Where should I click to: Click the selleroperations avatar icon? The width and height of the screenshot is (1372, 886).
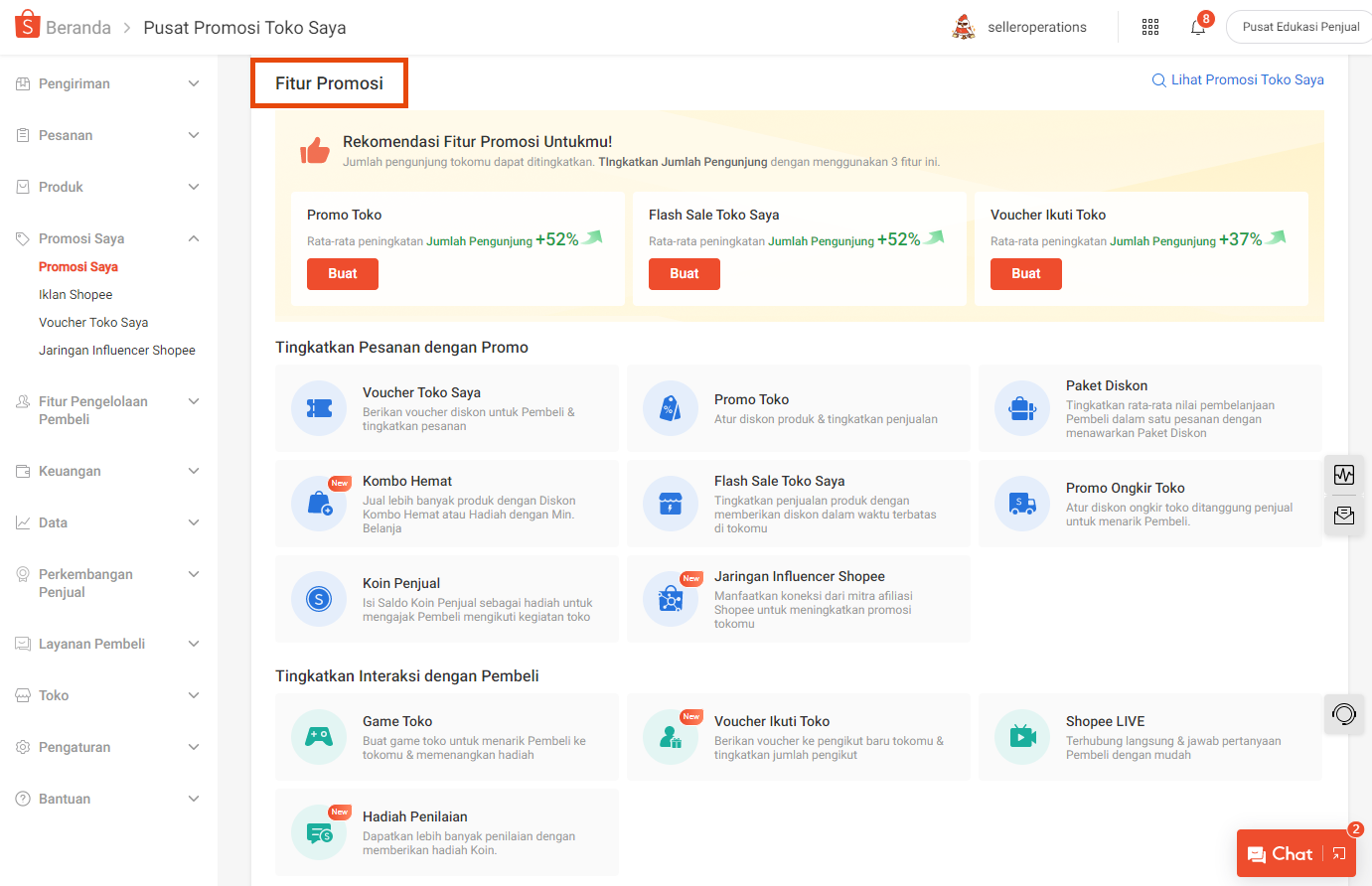tap(964, 27)
